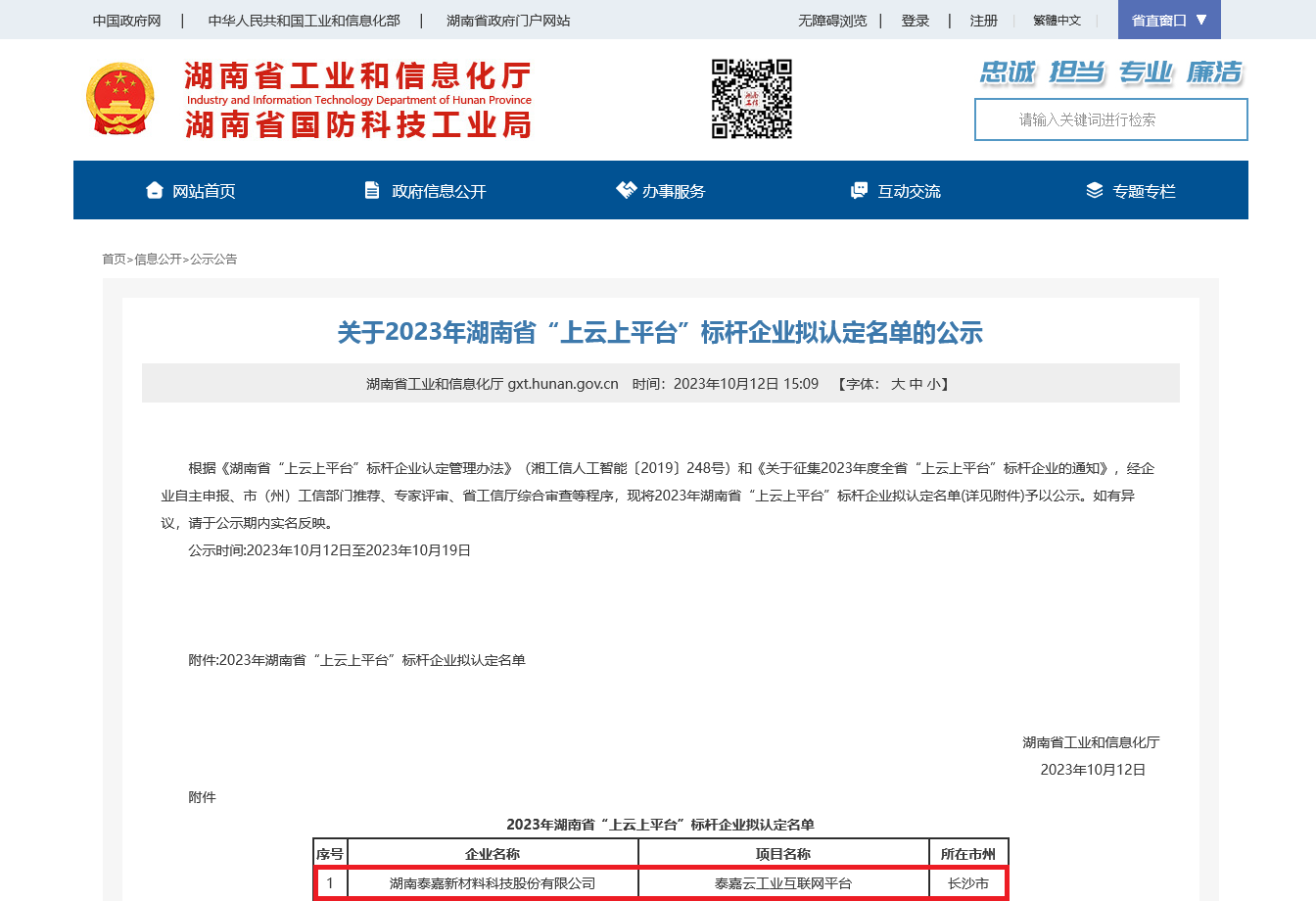
Task: Click the home icon beside 网站首页
Action: coord(154,190)
